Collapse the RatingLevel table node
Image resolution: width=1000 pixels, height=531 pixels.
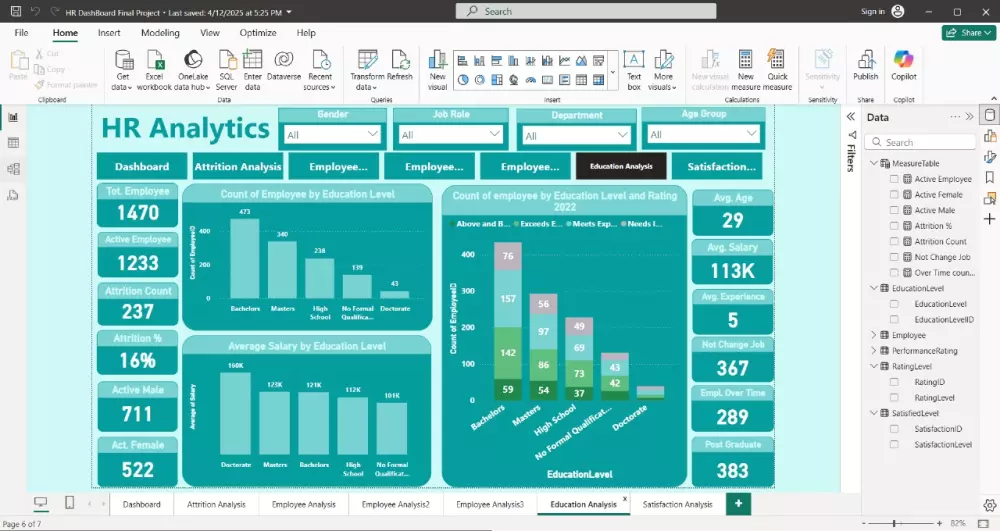(x=874, y=367)
